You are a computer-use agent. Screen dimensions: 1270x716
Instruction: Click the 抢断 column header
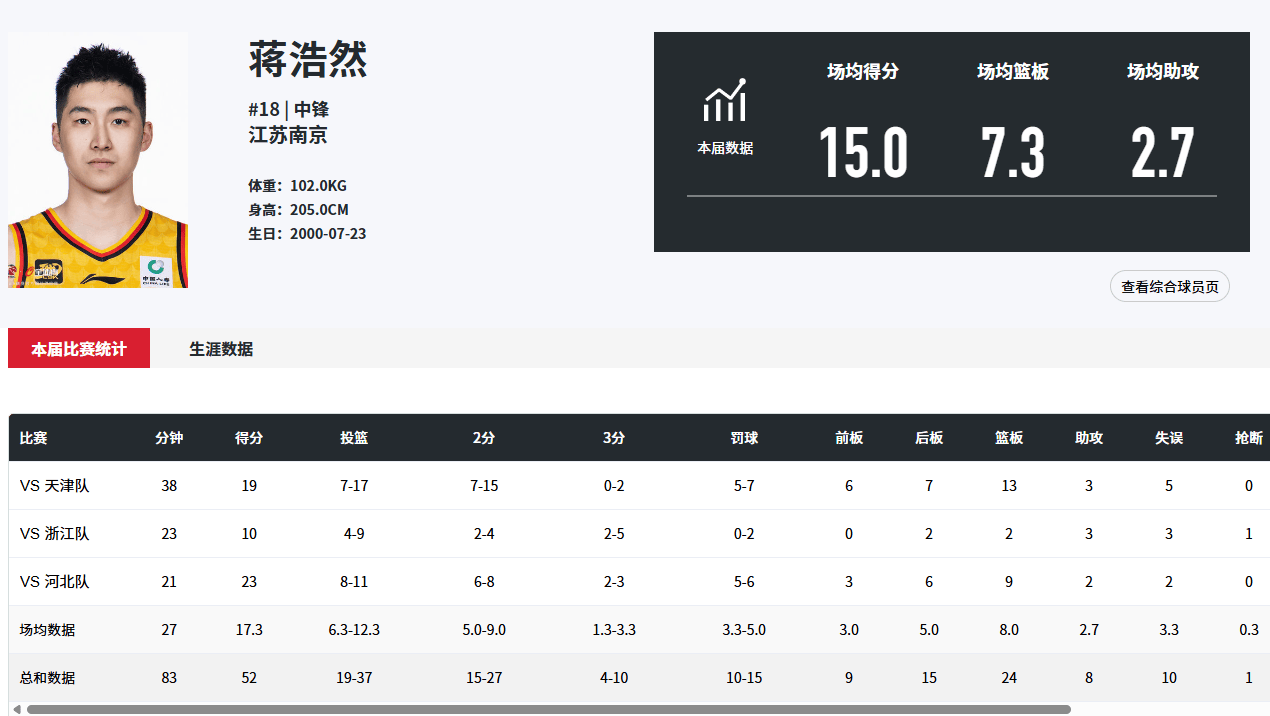pos(1249,438)
